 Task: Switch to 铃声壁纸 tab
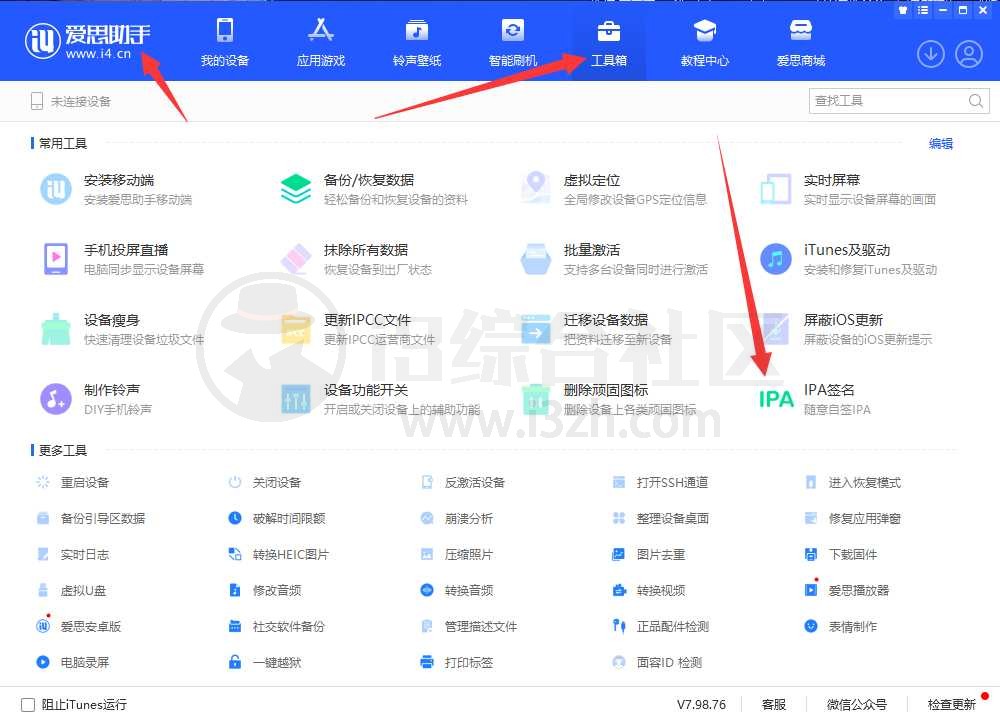(417, 42)
